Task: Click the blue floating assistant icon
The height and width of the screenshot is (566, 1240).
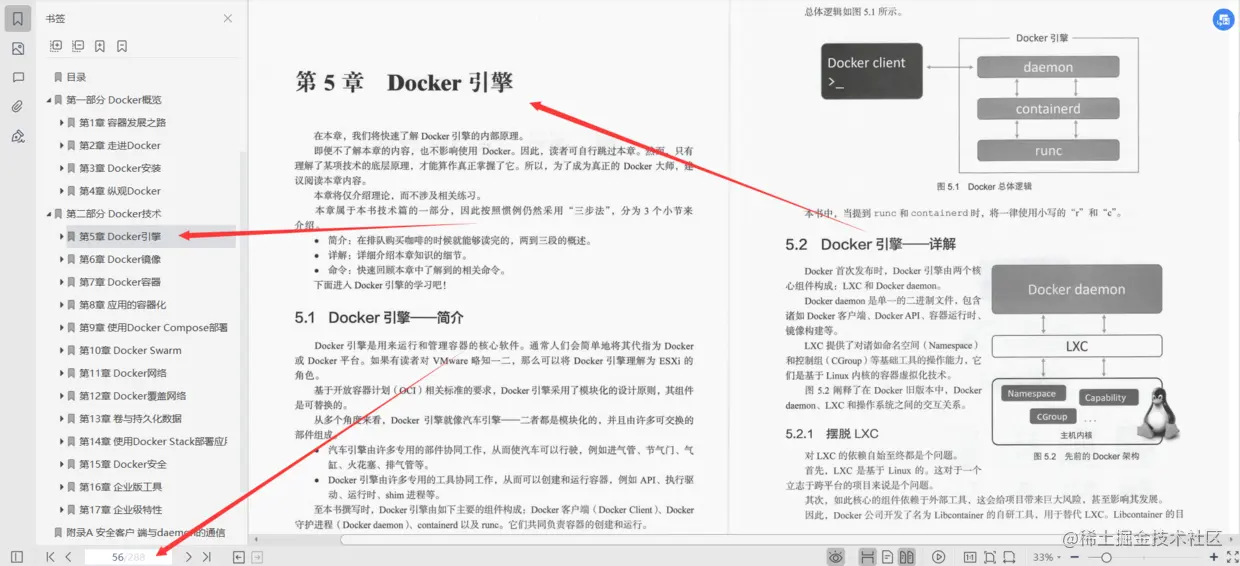Action: (x=1222, y=19)
